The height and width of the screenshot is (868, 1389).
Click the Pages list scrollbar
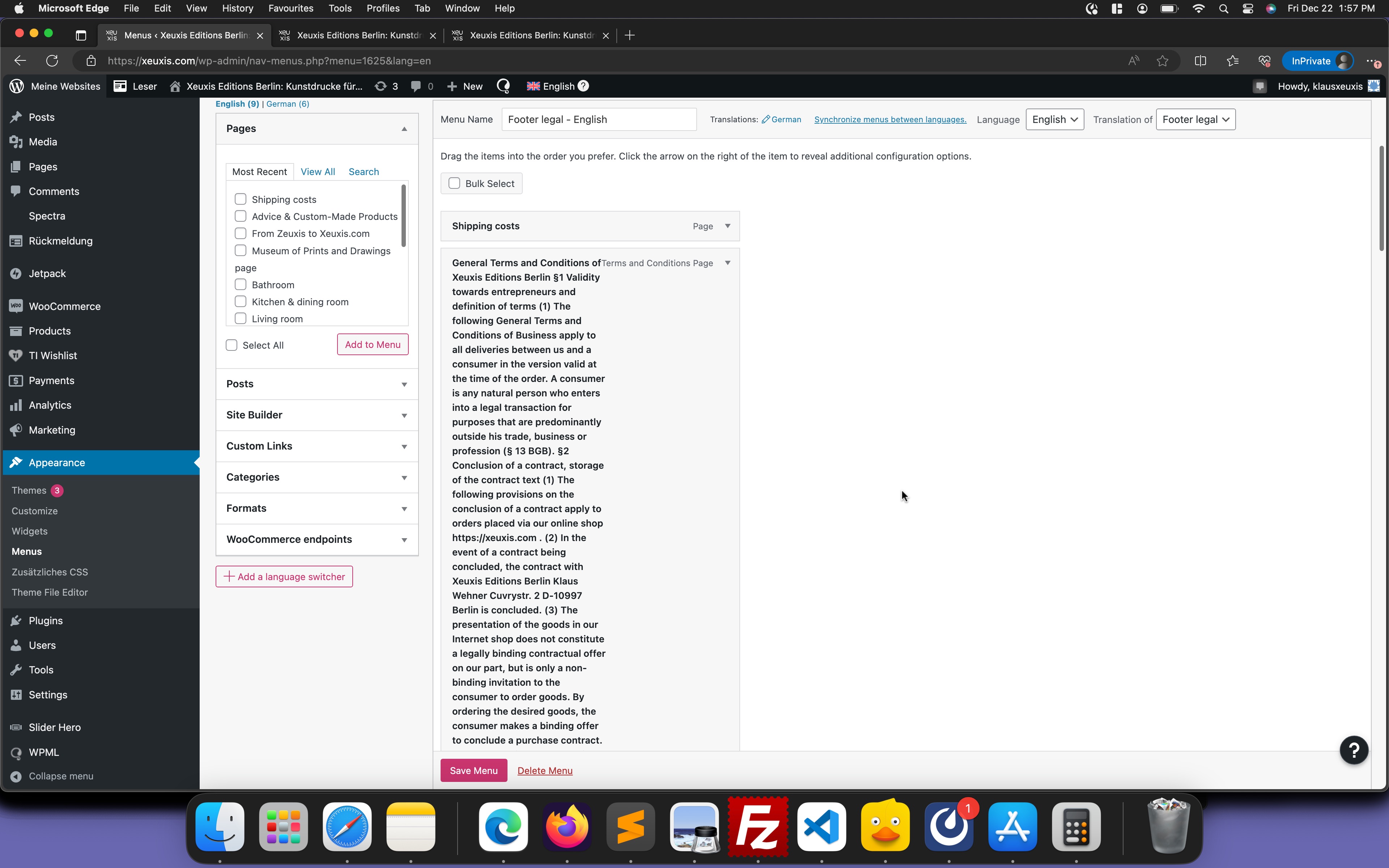(404, 216)
